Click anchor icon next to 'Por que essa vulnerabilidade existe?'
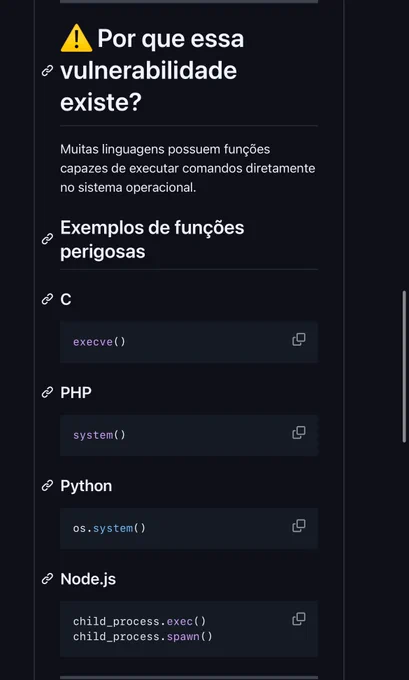 47,71
